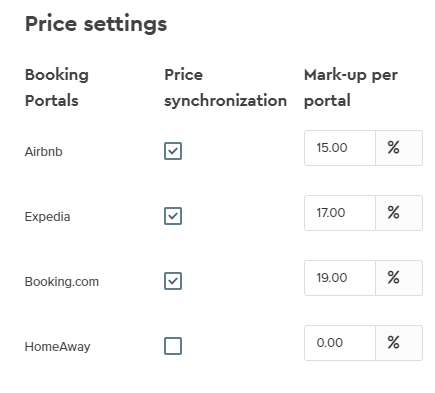Viewport: 435px width, 393px height.
Task: Click the HomeAway mark-up field showing 0.00
Action: (340, 343)
